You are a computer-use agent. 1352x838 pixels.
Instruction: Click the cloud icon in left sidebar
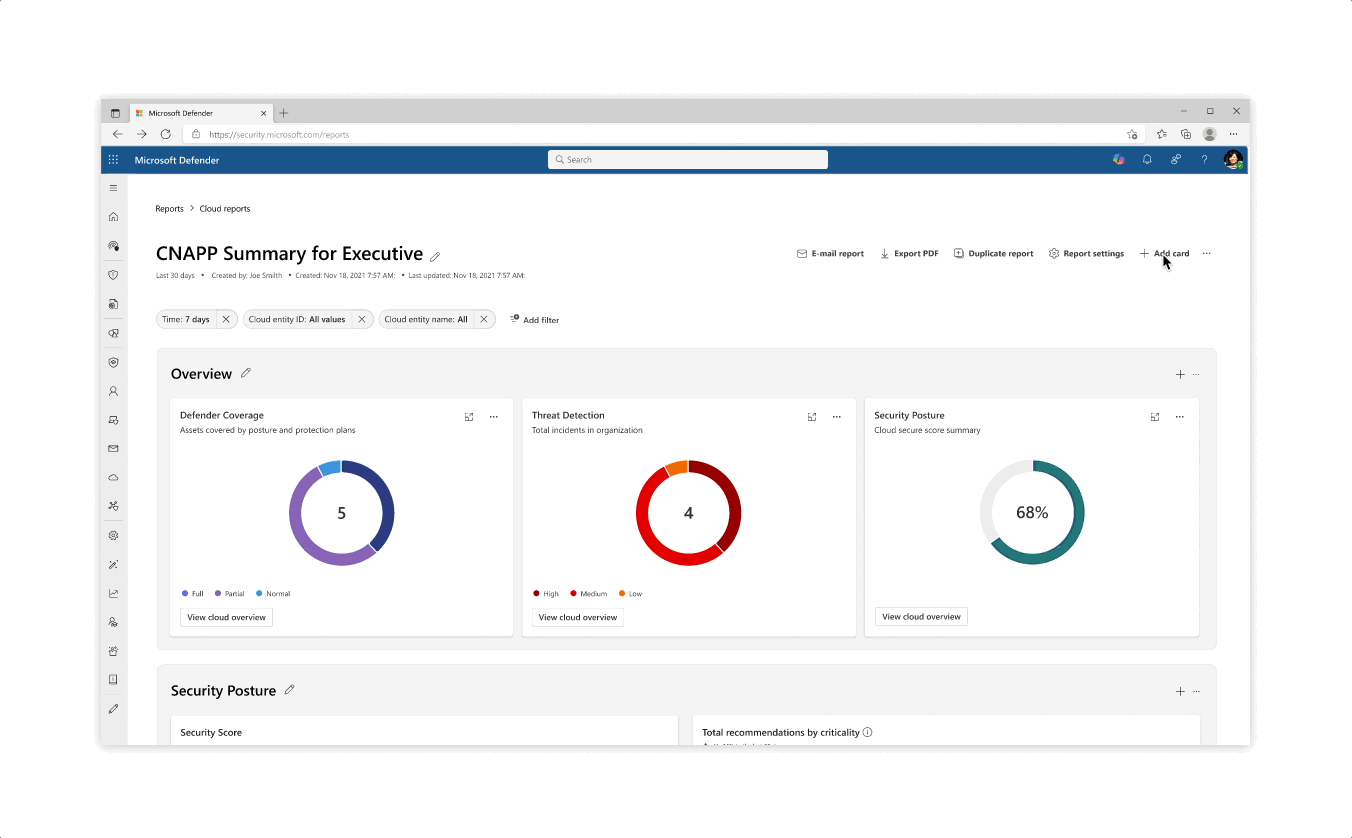[113, 477]
